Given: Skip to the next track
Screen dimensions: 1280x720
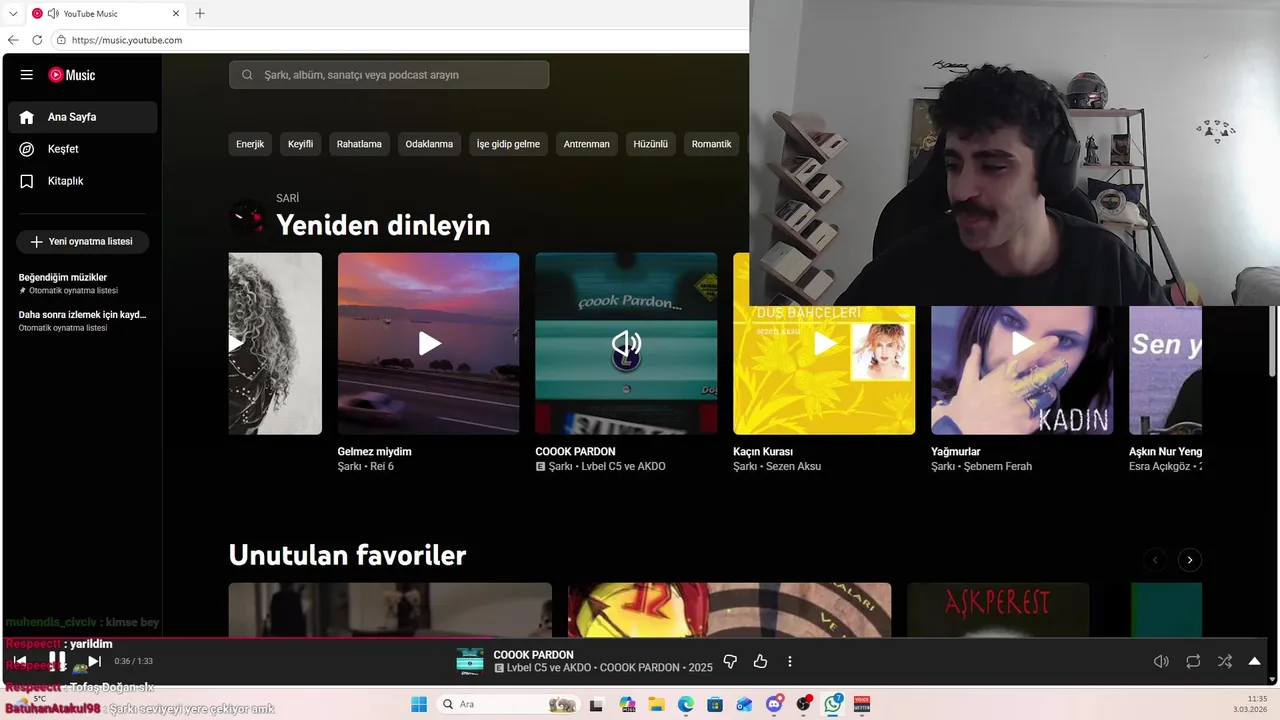Looking at the screenshot, I should 94,661.
